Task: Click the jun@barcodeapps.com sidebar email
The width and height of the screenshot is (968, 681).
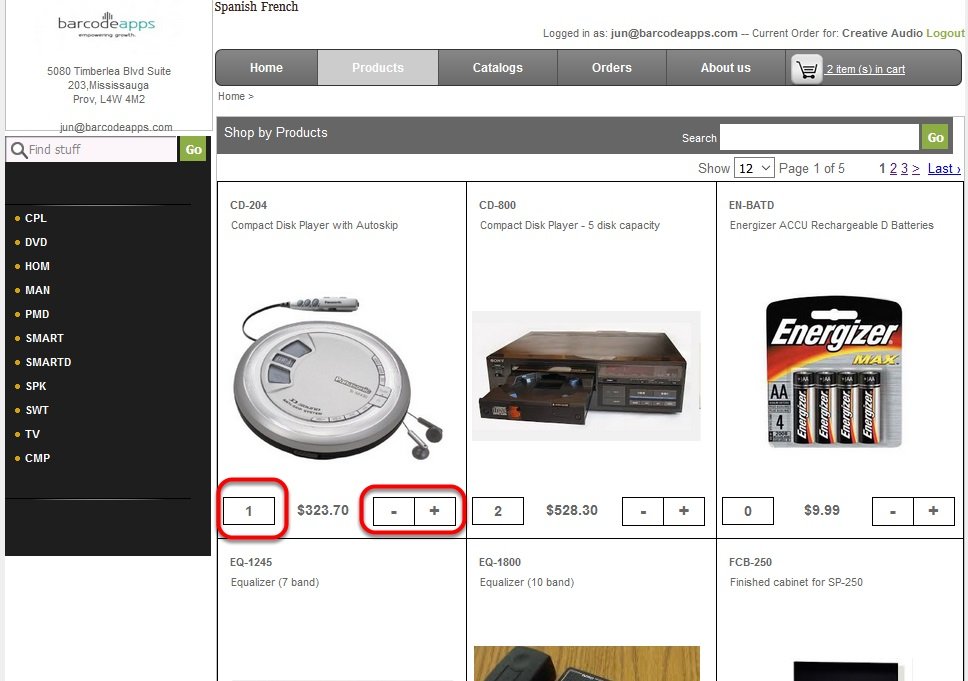Action: [116, 127]
